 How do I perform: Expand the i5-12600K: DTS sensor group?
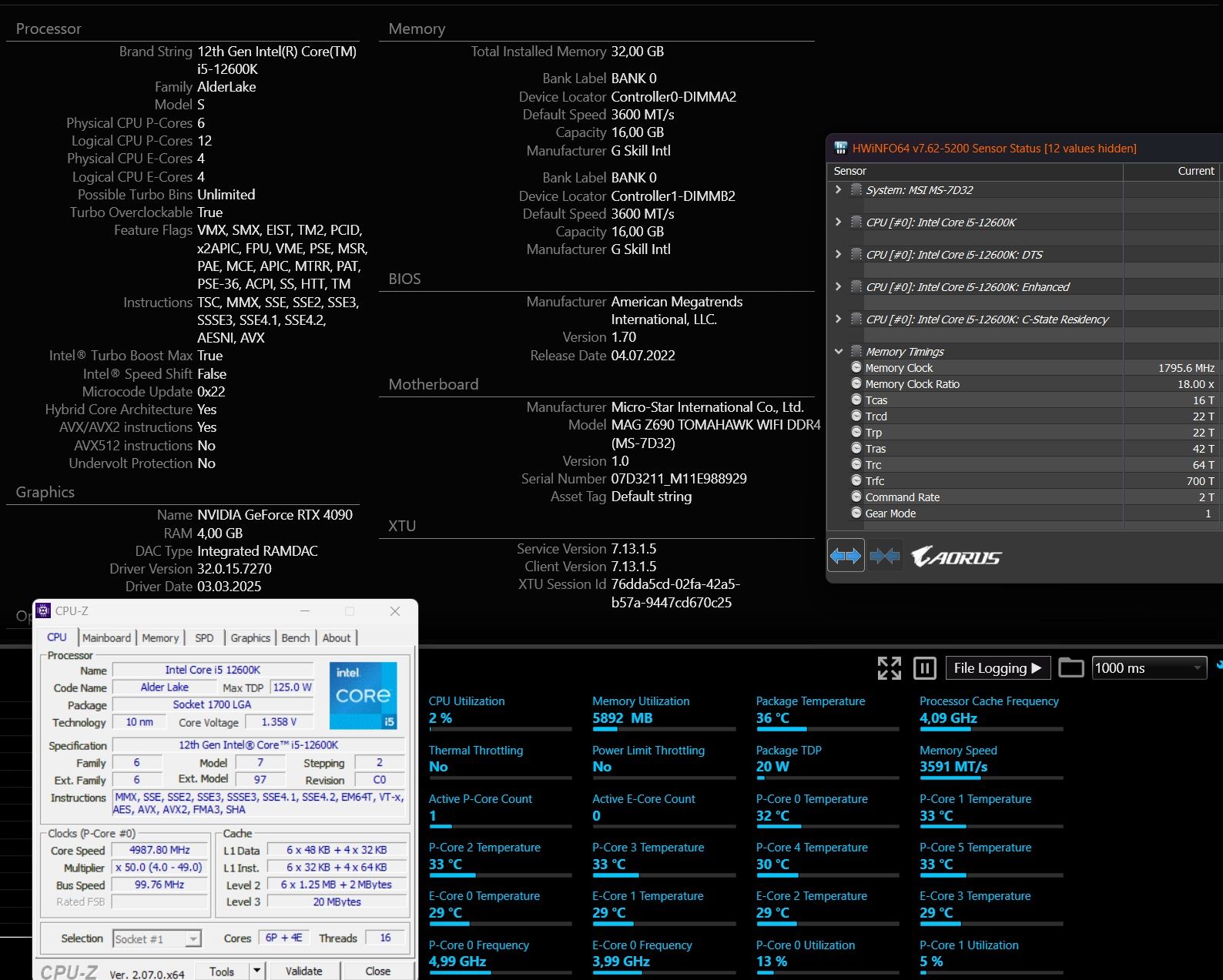click(x=839, y=254)
